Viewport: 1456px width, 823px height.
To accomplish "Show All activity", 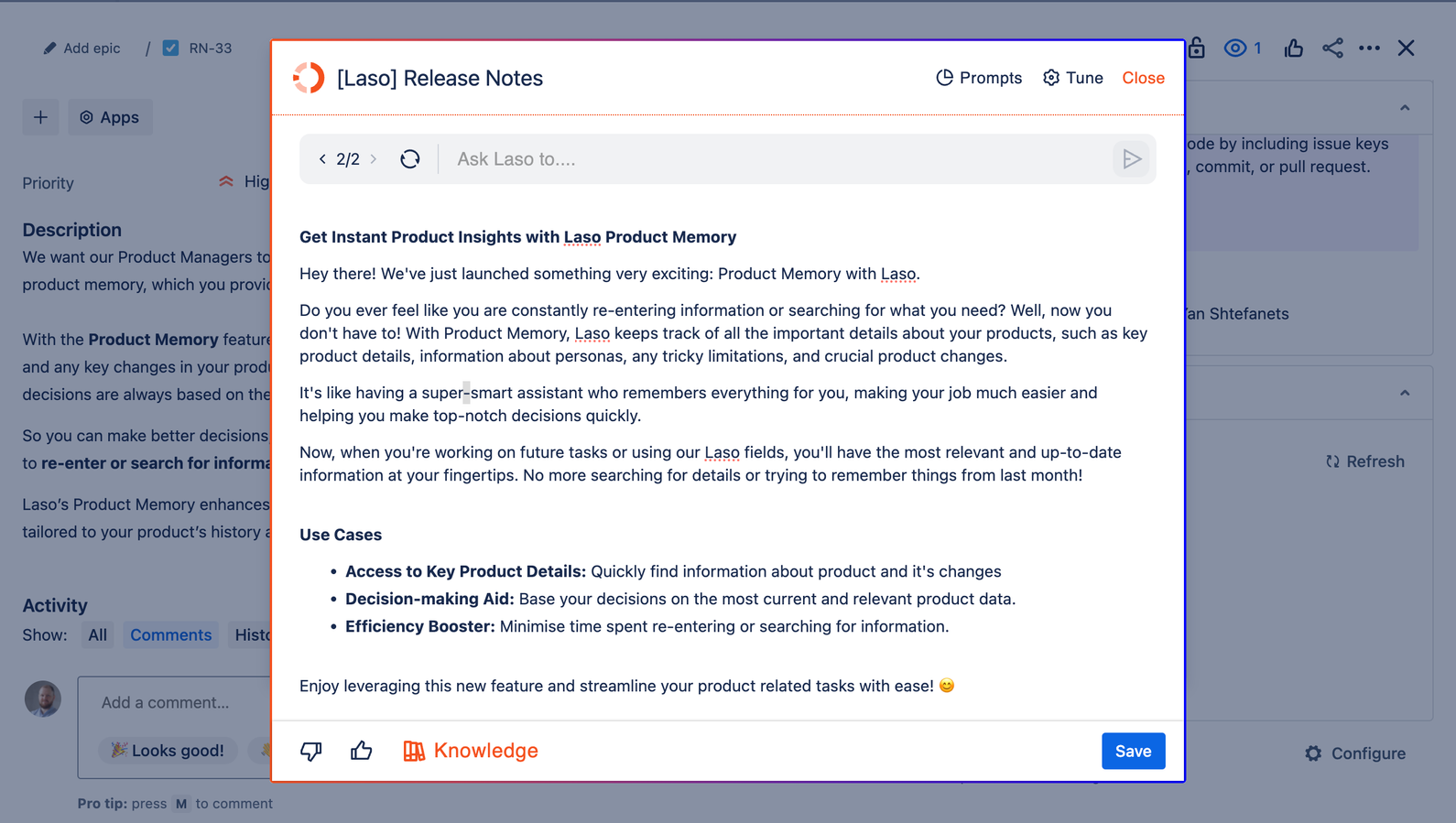I will 97,635.
